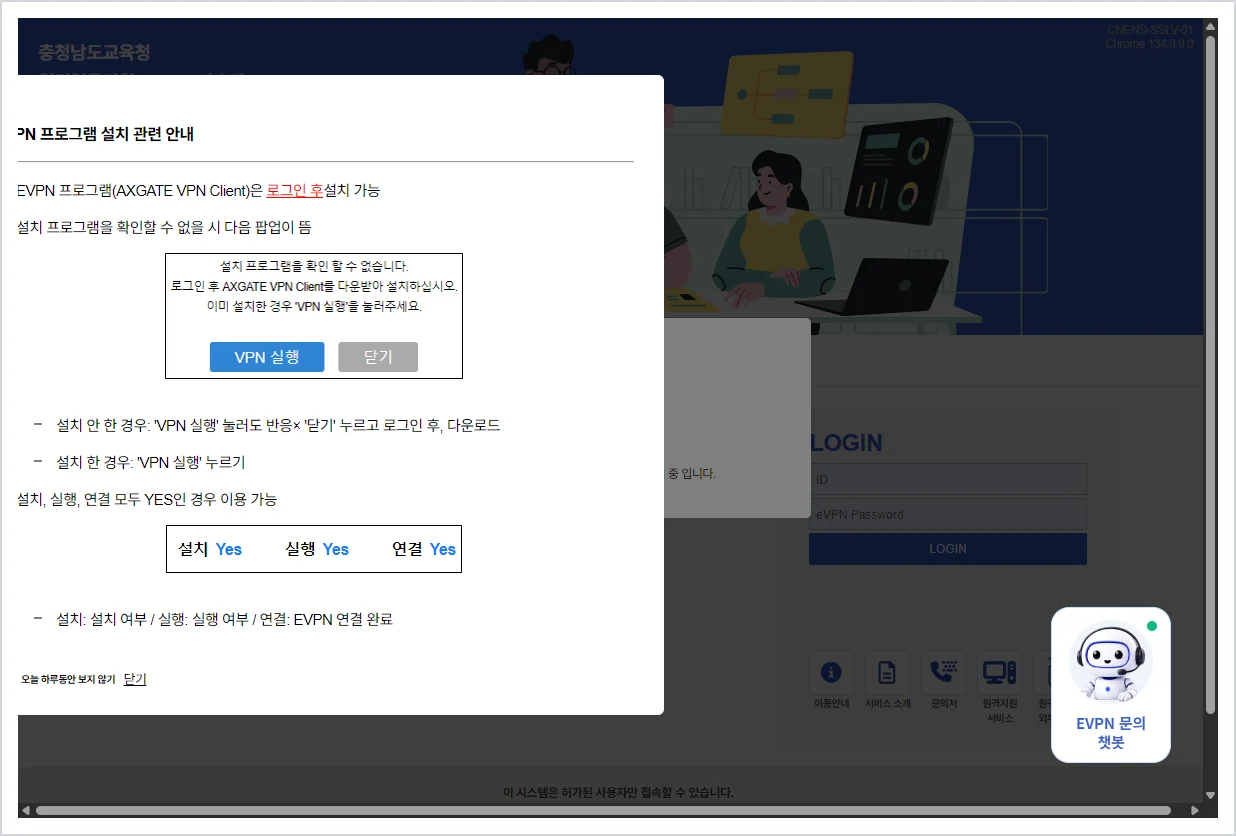Viewport: 1236px width, 836px height.
Task: Click the 충청남도교육청 logo text
Action: click(94, 52)
